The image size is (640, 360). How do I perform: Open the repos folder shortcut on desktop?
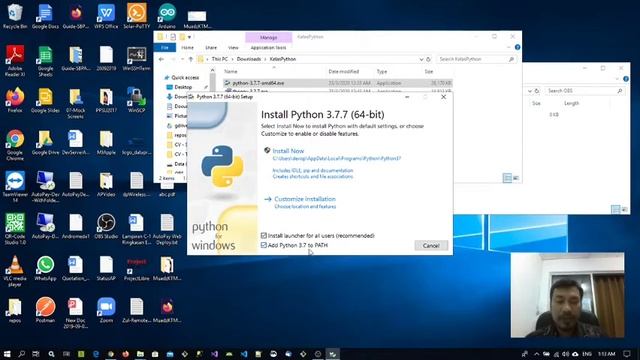[x=15, y=310]
